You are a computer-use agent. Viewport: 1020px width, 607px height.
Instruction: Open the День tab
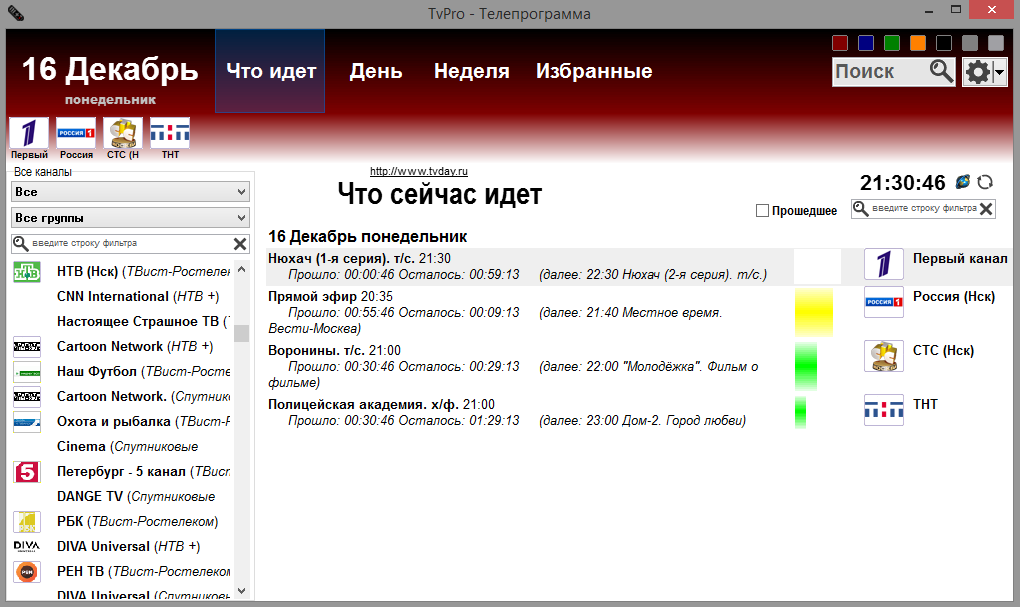coord(375,71)
